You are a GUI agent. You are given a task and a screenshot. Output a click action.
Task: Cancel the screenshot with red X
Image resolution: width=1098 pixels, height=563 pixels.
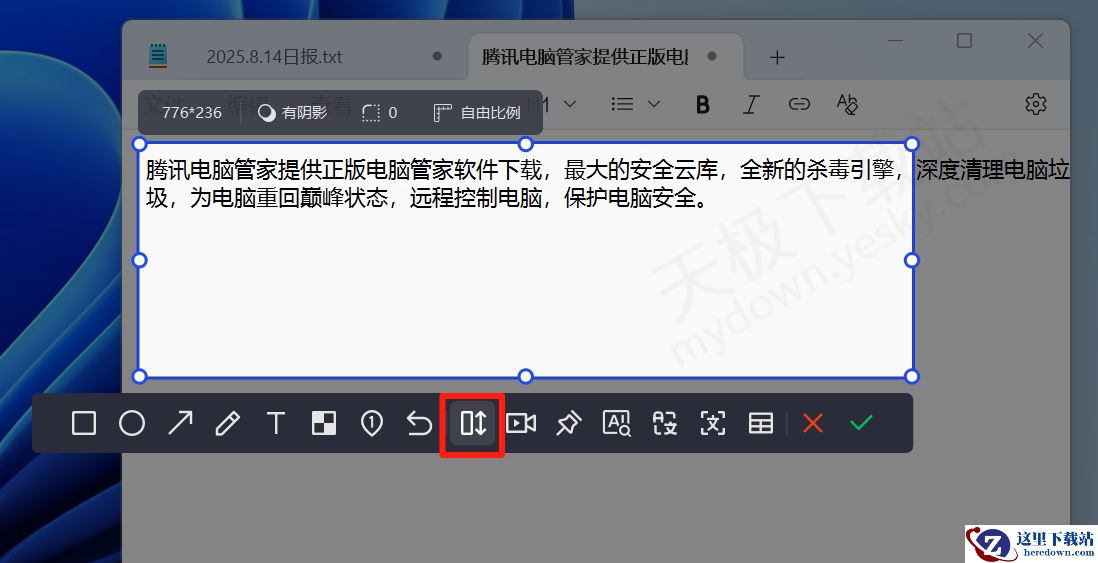[x=813, y=423]
